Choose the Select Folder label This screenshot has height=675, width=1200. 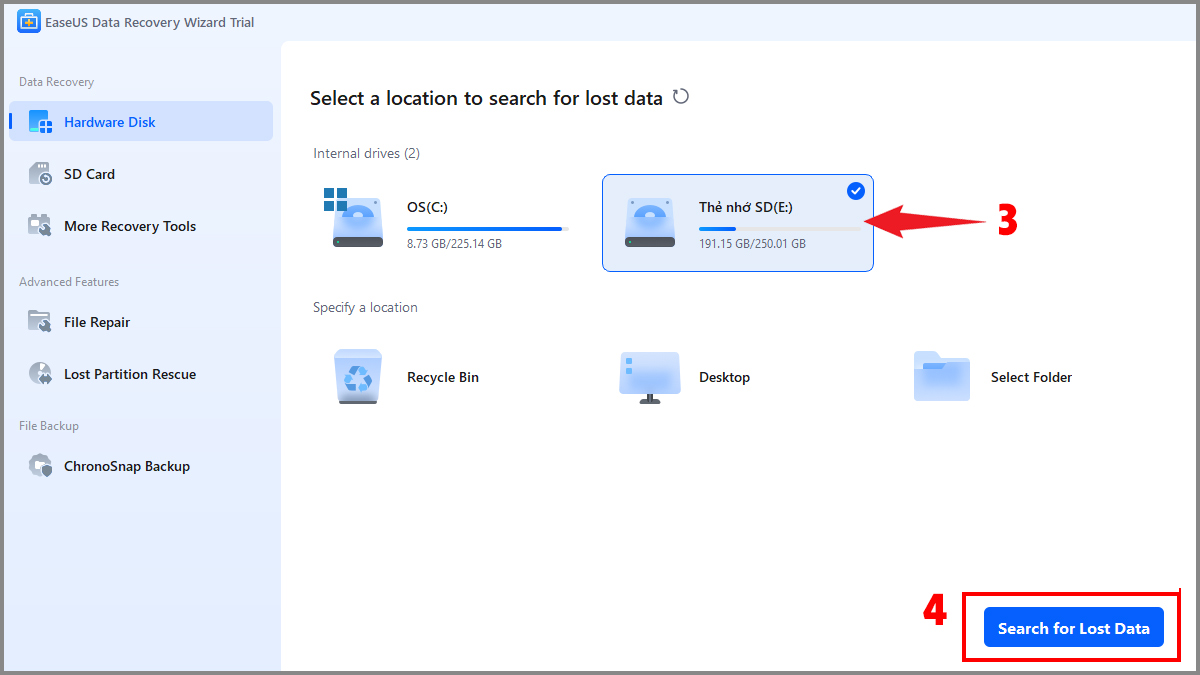1031,377
